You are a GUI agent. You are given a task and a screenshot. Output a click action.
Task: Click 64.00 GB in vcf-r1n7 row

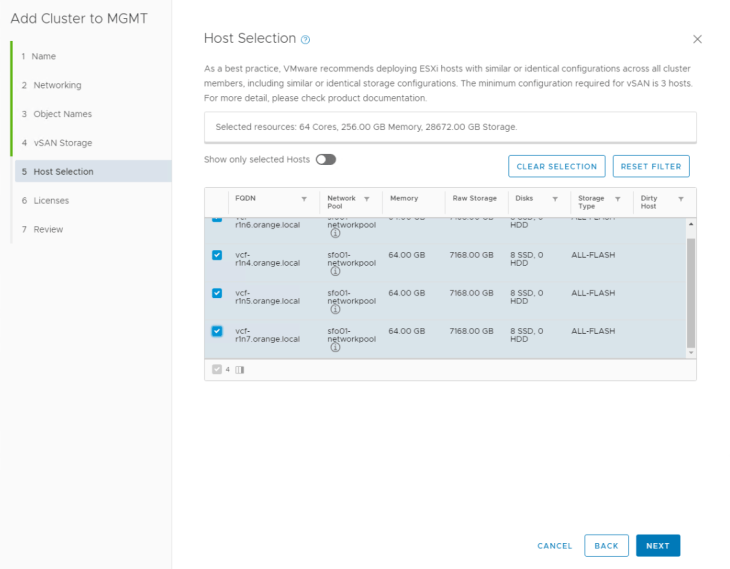point(406,331)
